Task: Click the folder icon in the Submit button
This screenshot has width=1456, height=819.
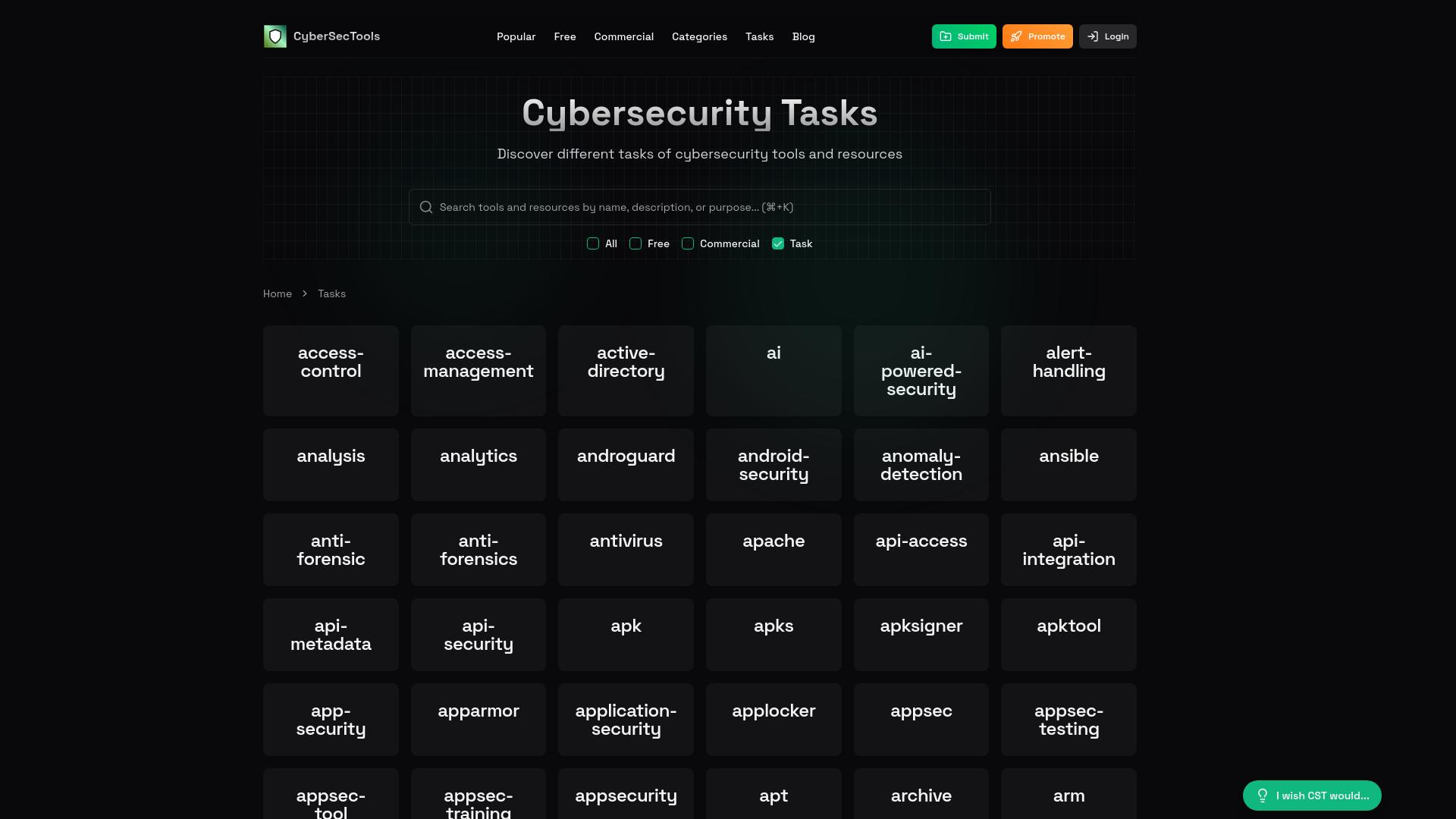Action: (x=946, y=36)
